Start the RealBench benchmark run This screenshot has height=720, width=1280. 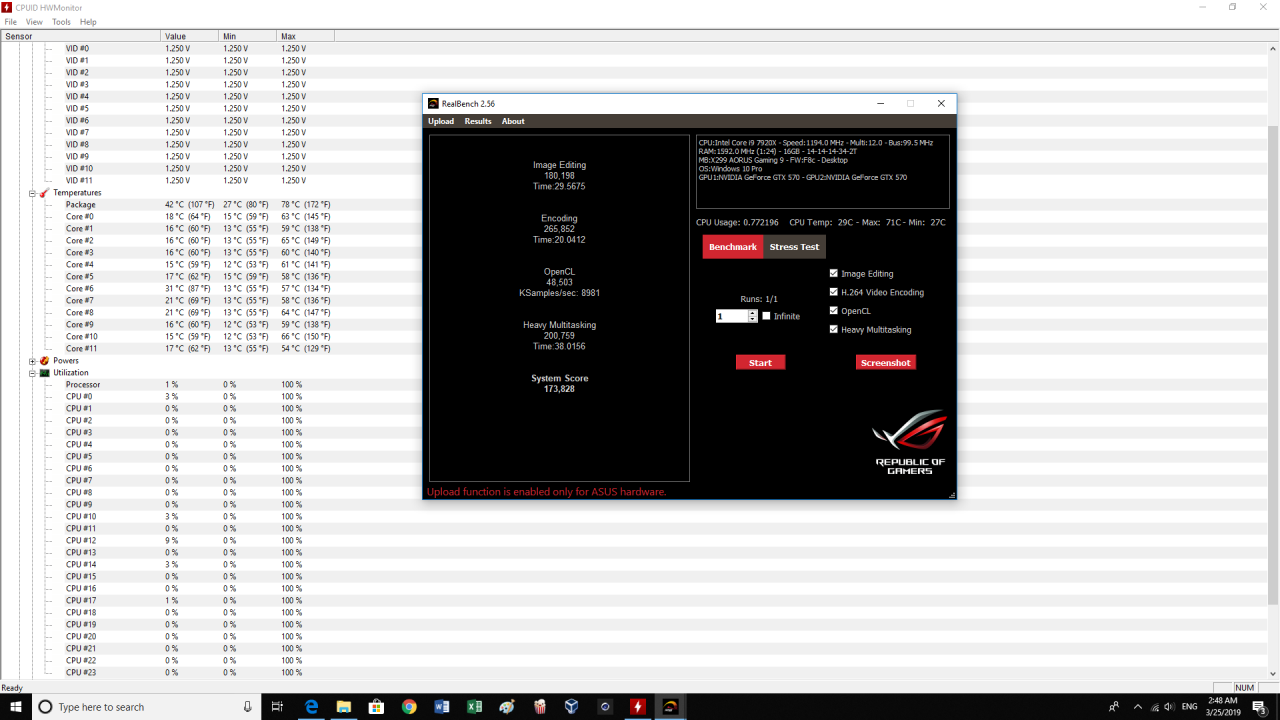760,362
